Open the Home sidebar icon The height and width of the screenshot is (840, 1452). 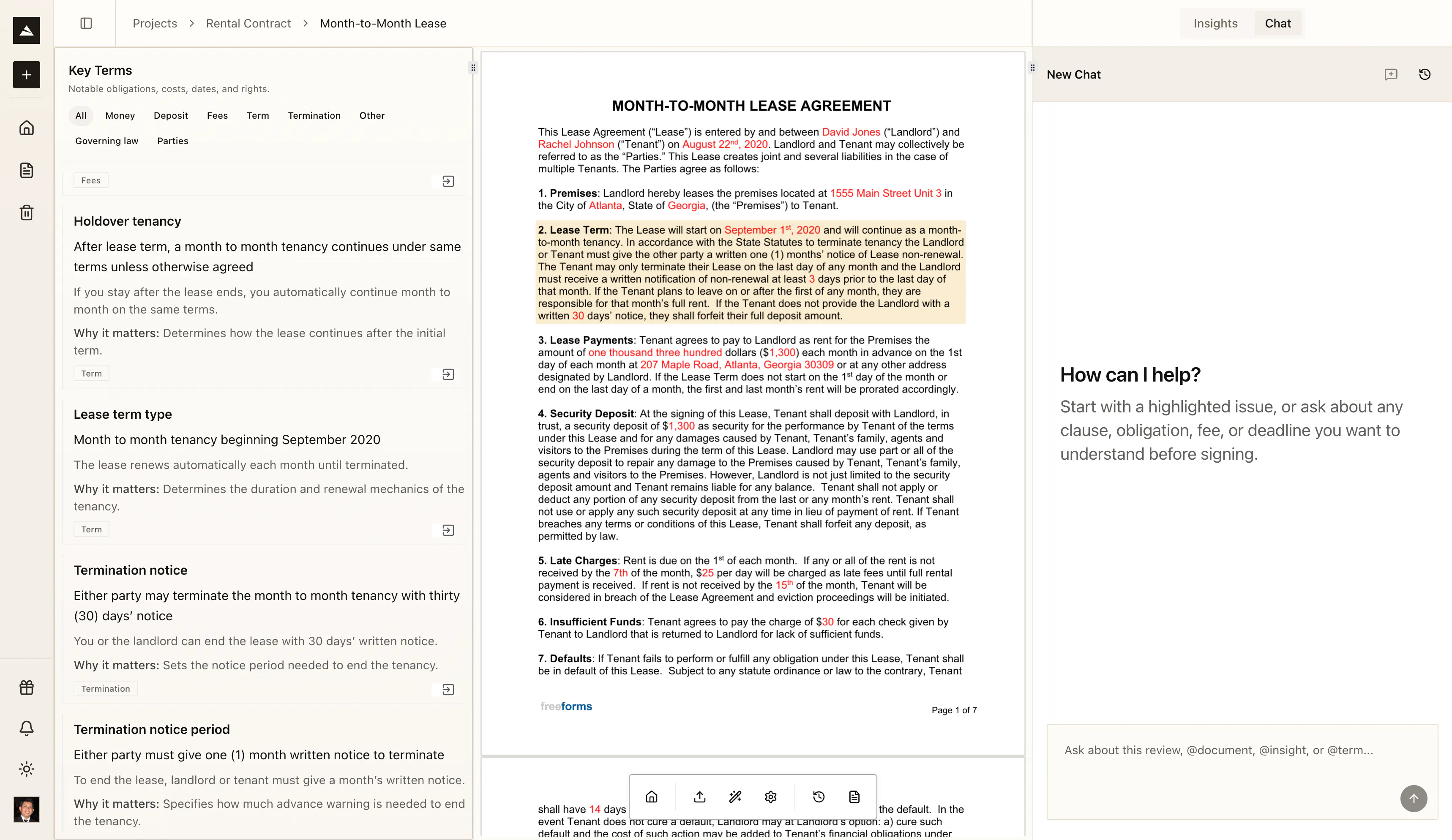pos(27,127)
